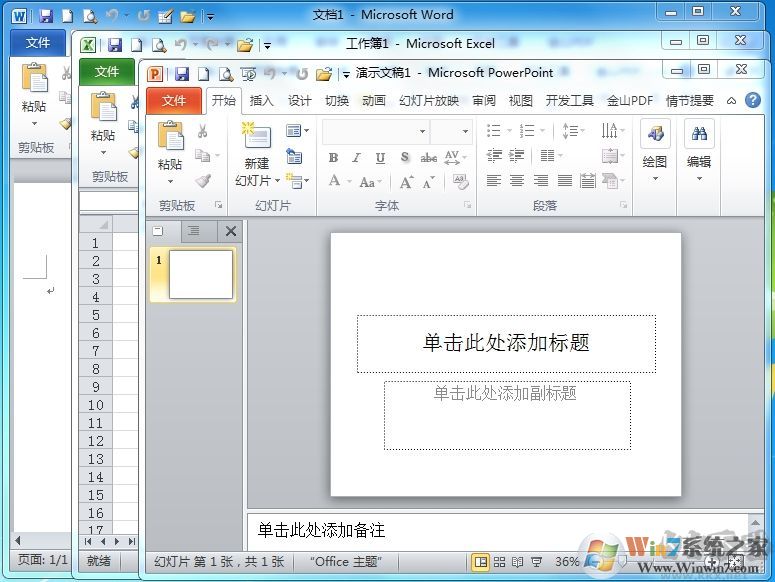Screen dimensions: 775x582
Task: Click the Open folder icon in Word toolbar
Action: click(187, 17)
